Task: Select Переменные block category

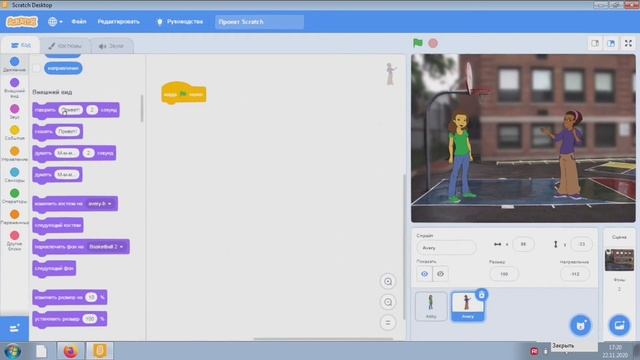Action: pyautogui.click(x=14, y=217)
